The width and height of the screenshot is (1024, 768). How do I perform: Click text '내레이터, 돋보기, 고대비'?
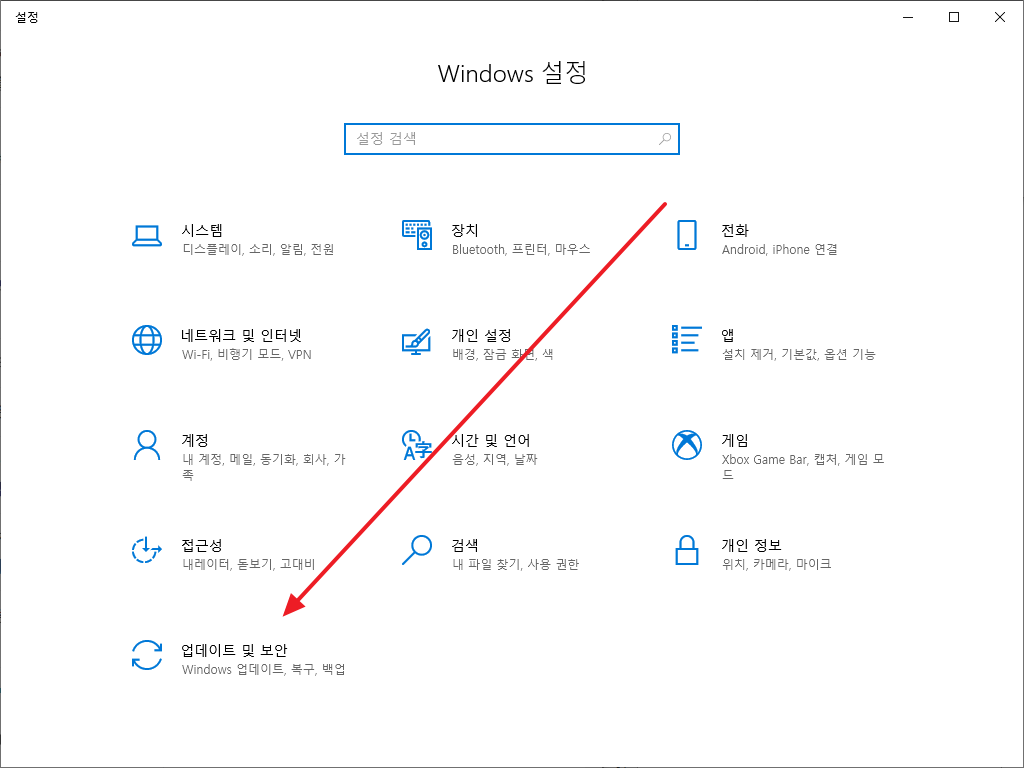pos(249,564)
